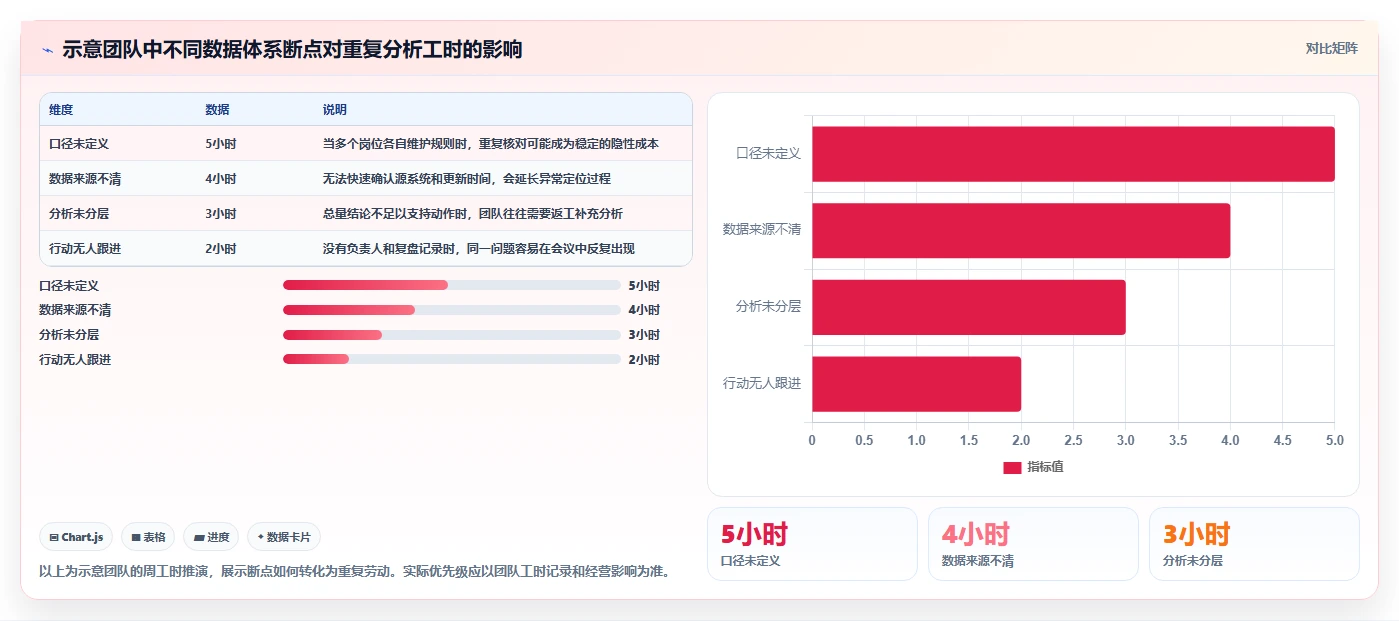The image size is (1399, 621).
Task: Click the 5.0 x-axis tick label
Action: (1334, 440)
